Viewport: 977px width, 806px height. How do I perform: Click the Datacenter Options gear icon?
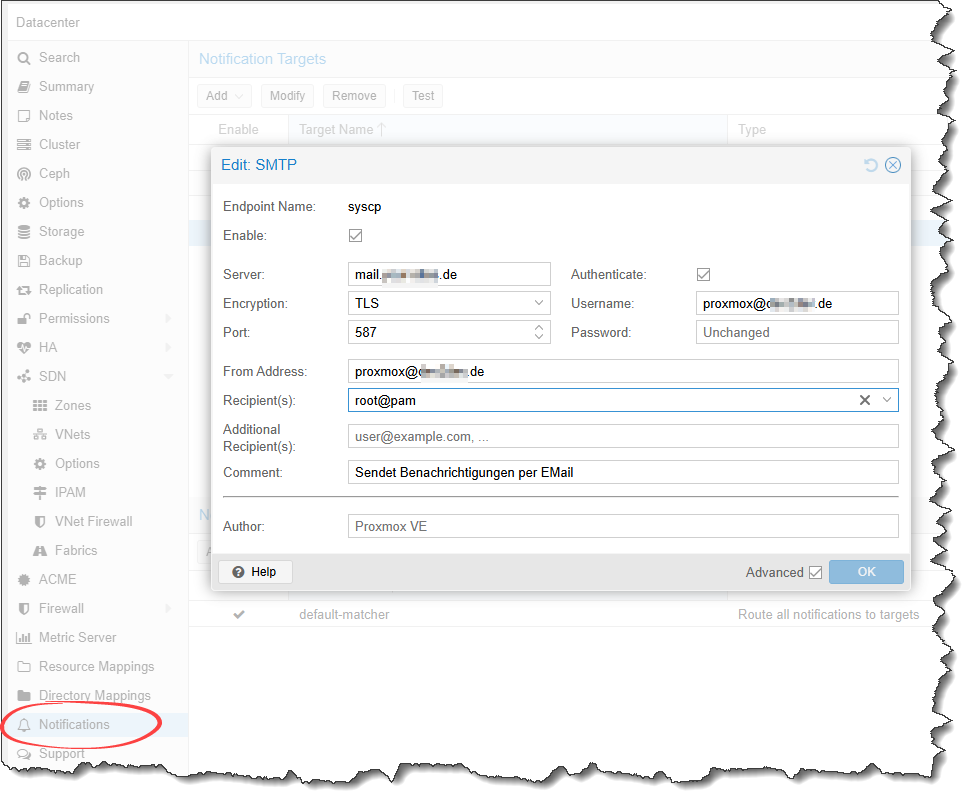click(x=24, y=202)
